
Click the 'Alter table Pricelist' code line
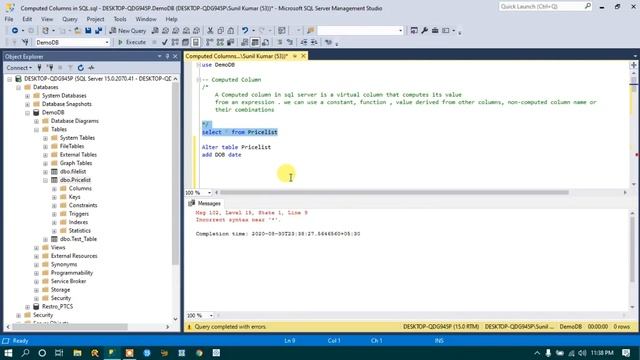[236, 147]
